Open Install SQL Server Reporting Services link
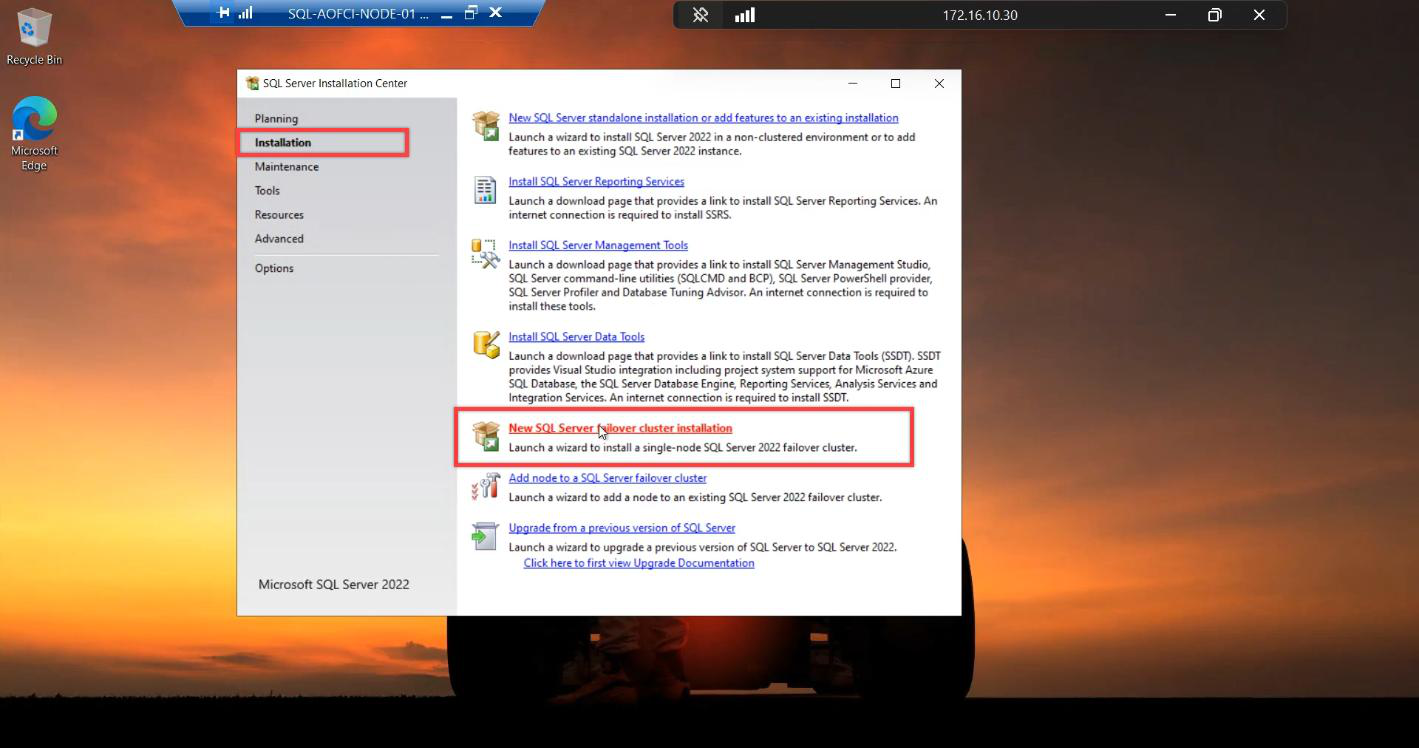 [x=596, y=182]
